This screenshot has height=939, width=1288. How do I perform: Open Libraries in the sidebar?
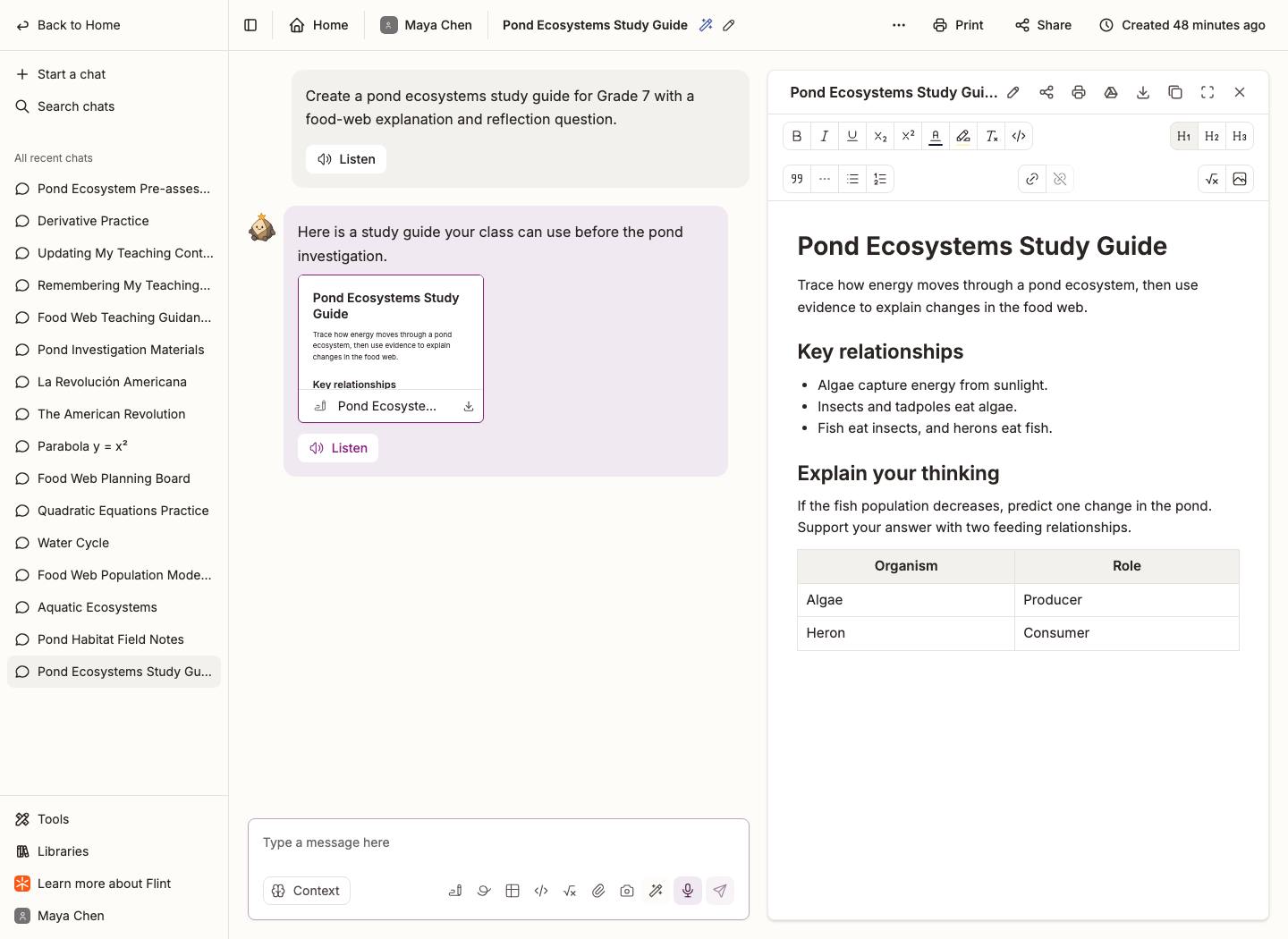[x=114, y=851]
